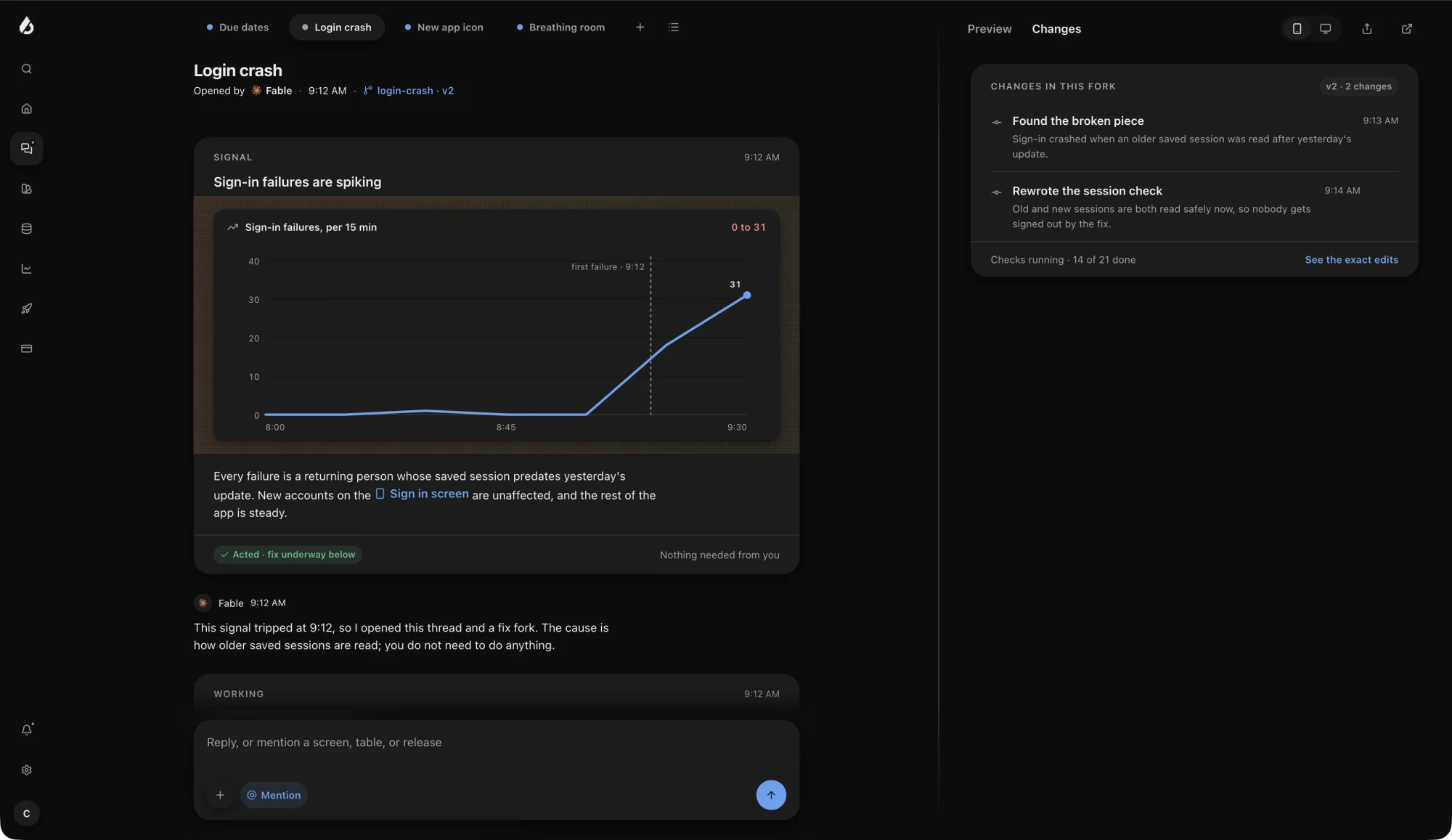Click the Mention button
Image resolution: width=1452 pixels, height=840 pixels.
click(274, 795)
